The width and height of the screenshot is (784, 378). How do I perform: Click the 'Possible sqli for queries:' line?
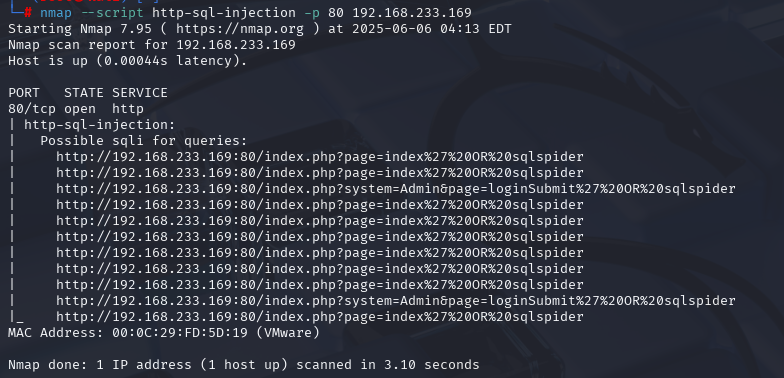click(144, 141)
